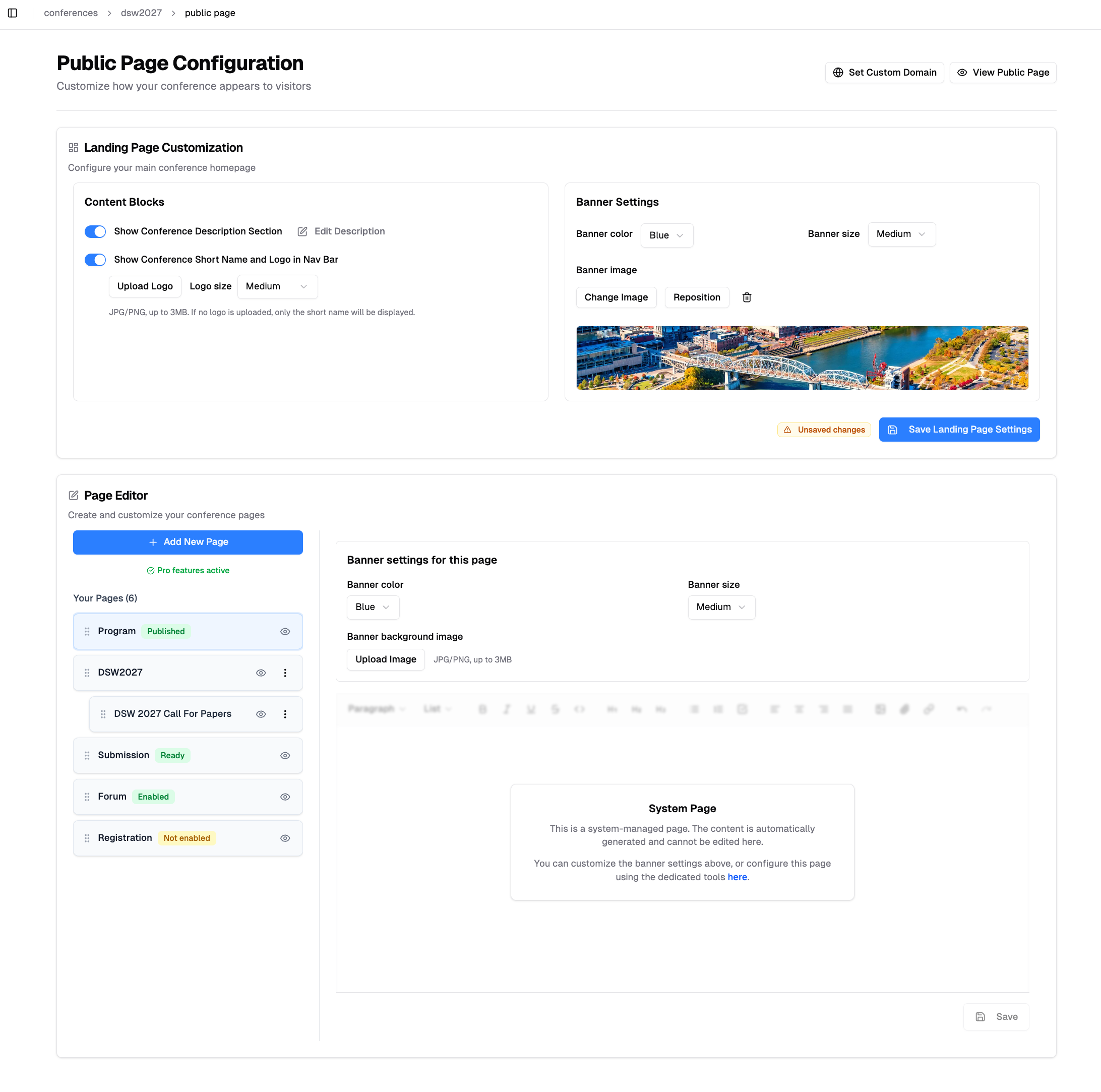Open the page editor Banner size dropdown

click(x=721, y=607)
